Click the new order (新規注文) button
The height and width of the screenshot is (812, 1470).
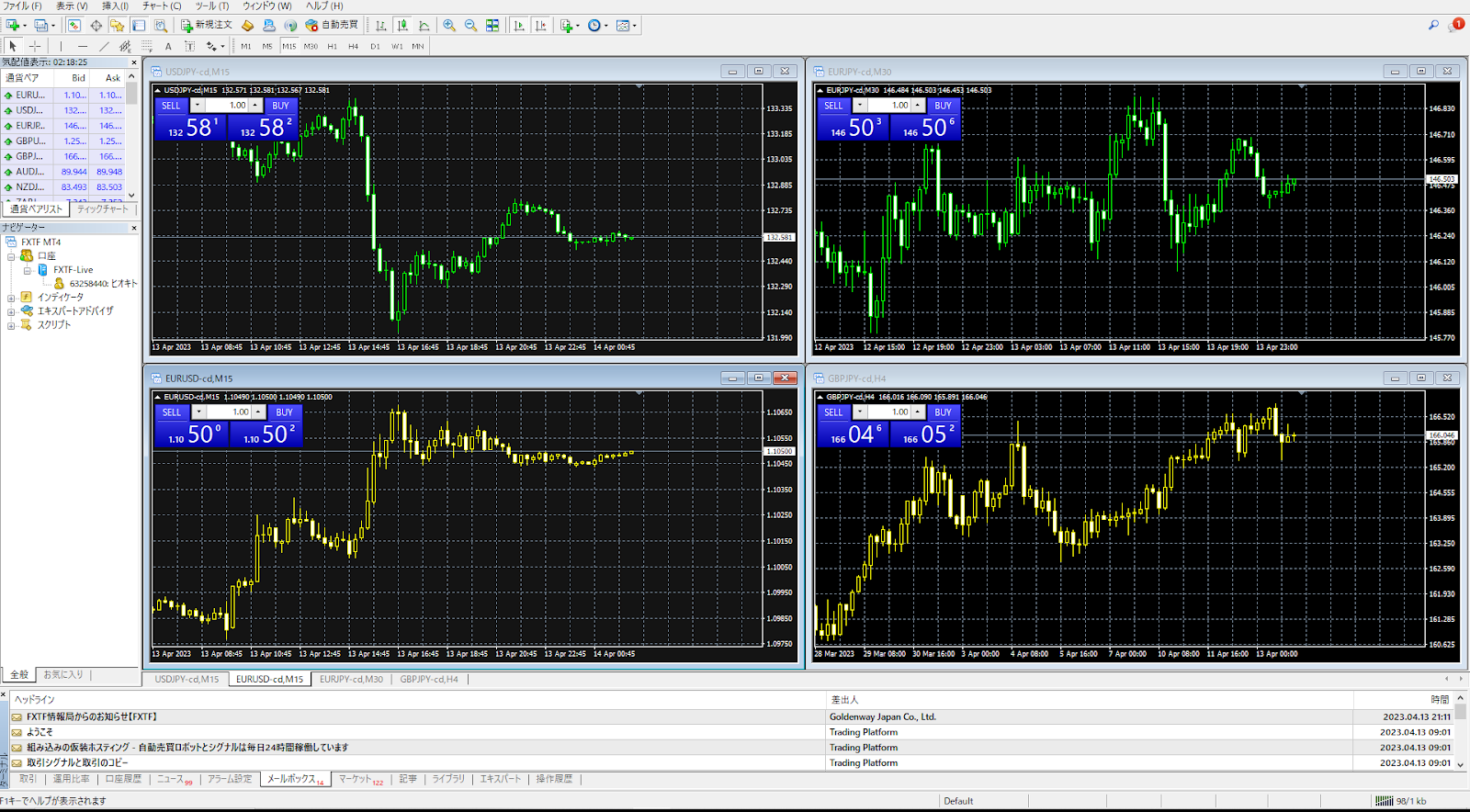[206, 26]
